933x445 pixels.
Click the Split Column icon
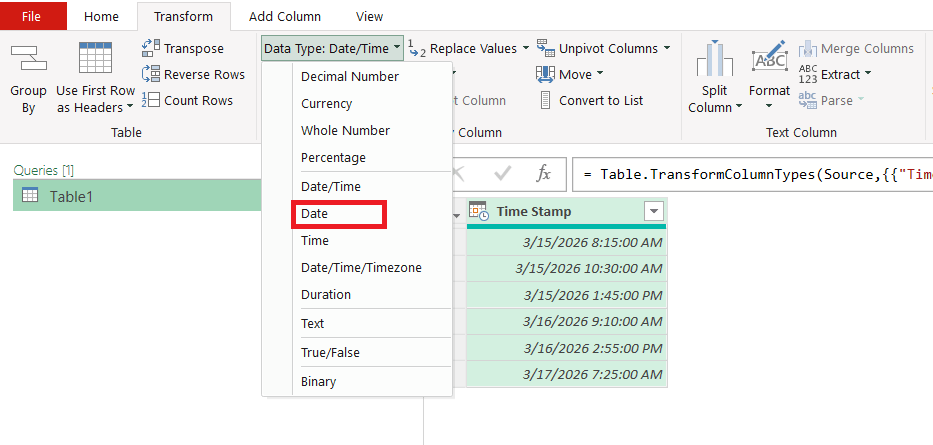click(x=714, y=60)
